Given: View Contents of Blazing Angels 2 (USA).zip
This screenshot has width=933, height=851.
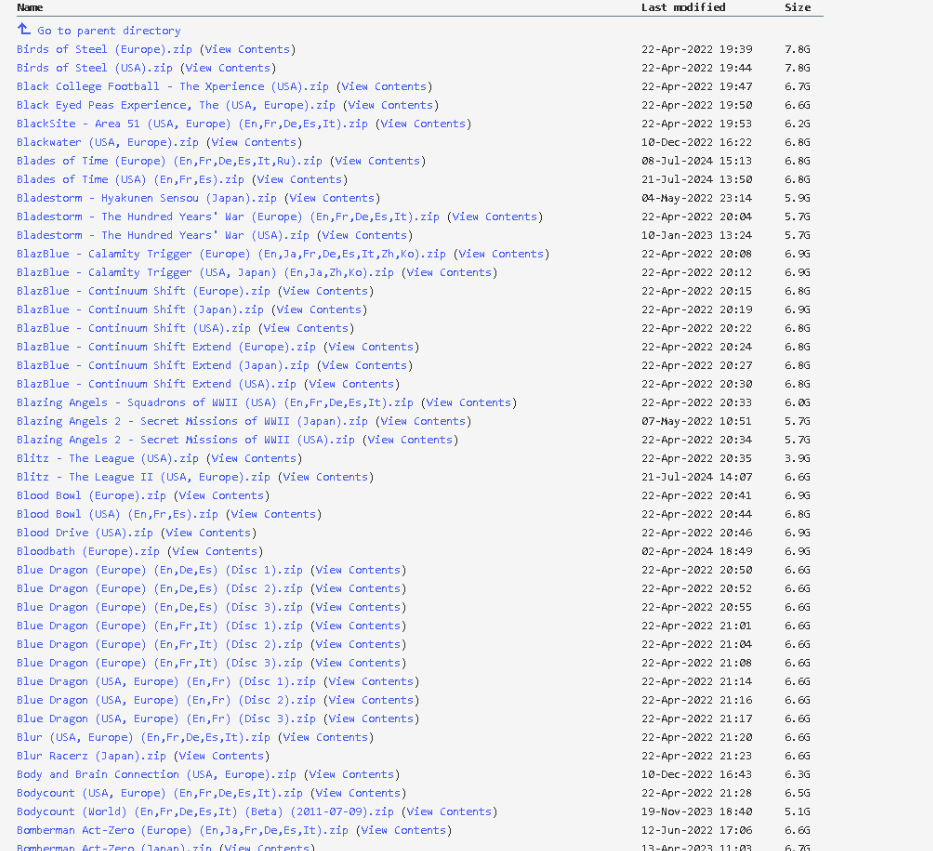Looking at the screenshot, I should [x=410, y=440].
